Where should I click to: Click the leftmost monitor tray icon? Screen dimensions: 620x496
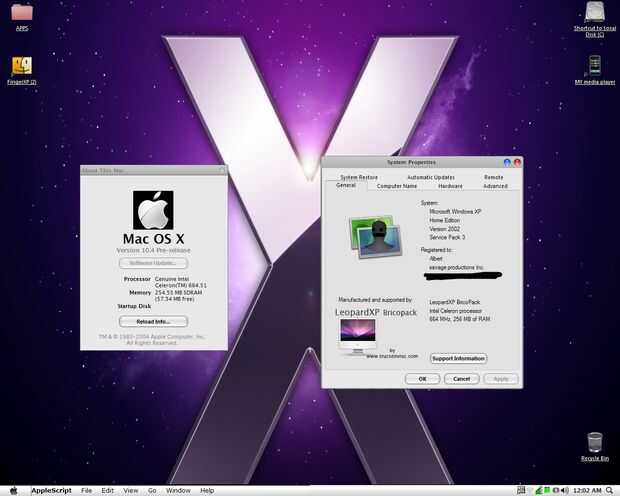click(x=521, y=490)
